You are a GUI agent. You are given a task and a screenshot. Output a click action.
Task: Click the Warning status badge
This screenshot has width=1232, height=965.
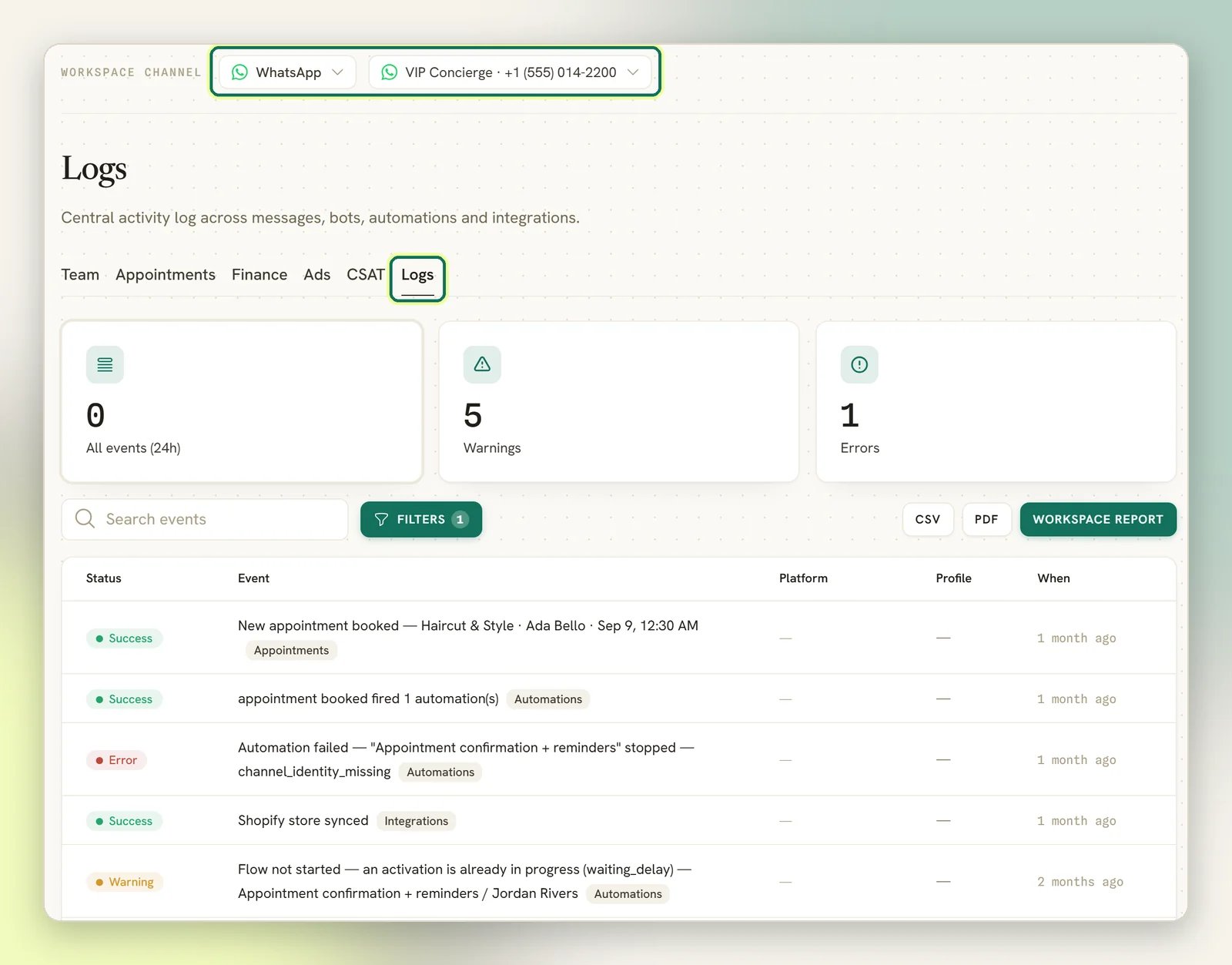coord(125,882)
